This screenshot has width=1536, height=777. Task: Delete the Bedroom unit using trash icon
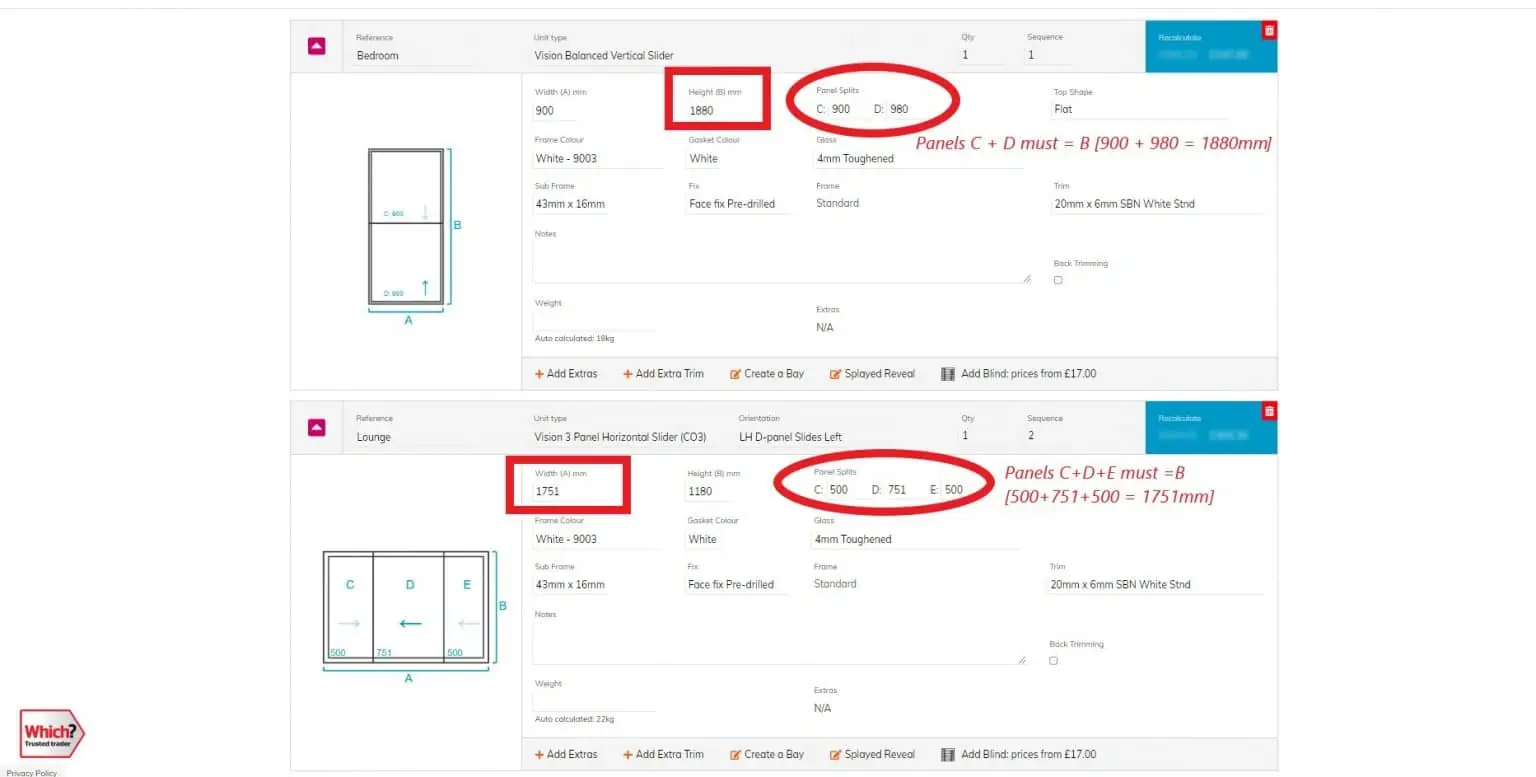click(1269, 31)
